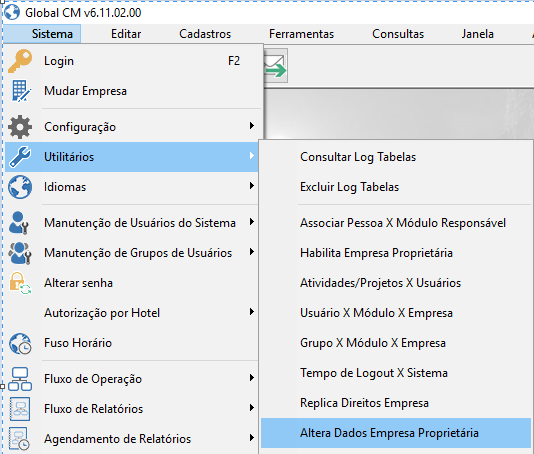Click the group icon beside Manutenção de Grupos de Usuários
This screenshot has height=454, width=534.
coord(20,253)
